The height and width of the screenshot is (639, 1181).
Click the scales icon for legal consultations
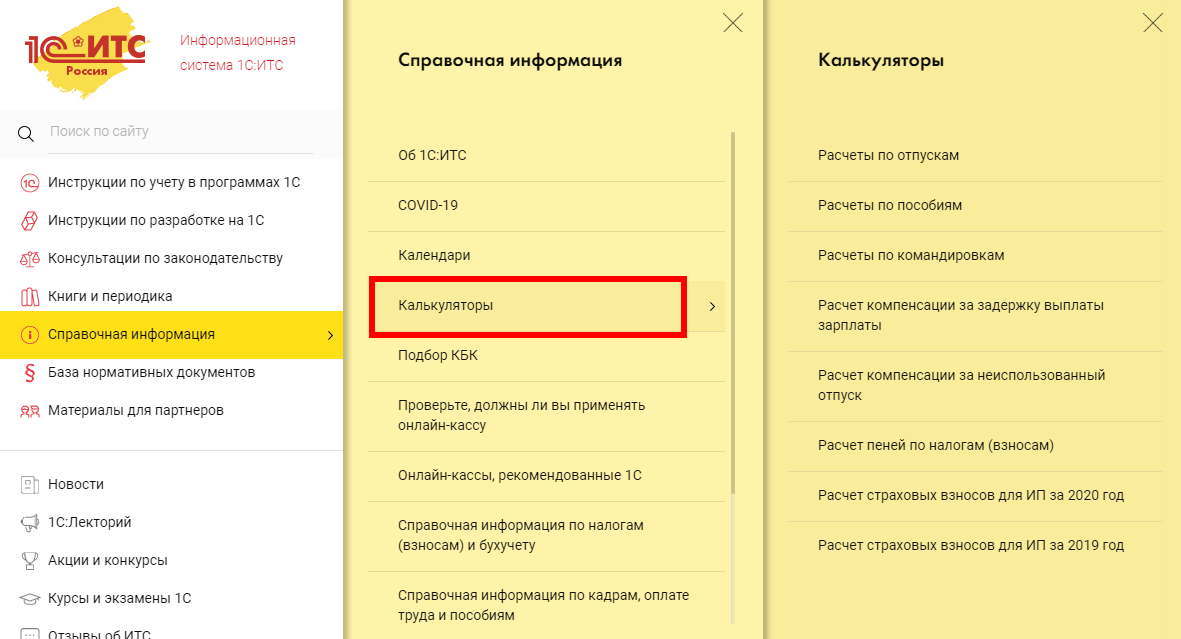pos(29,258)
